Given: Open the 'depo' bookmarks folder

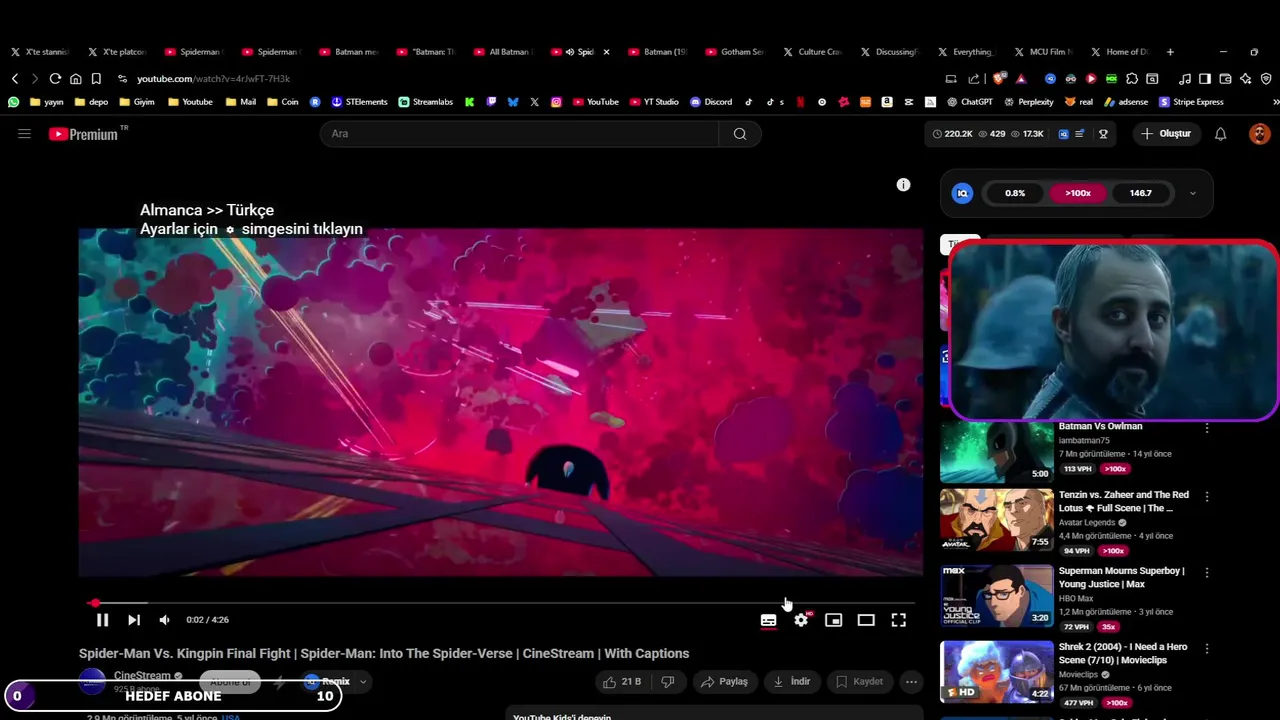Looking at the screenshot, I should tap(91, 102).
